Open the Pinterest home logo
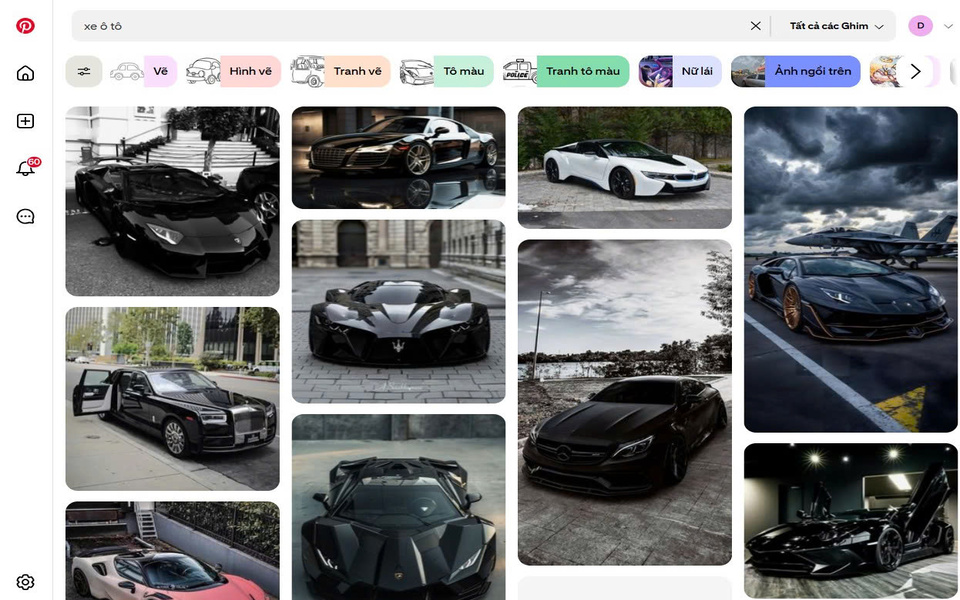 click(25, 26)
